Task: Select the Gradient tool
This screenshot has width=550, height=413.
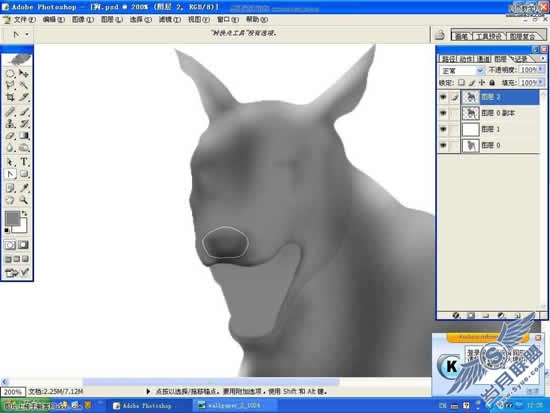Action: tap(24, 136)
